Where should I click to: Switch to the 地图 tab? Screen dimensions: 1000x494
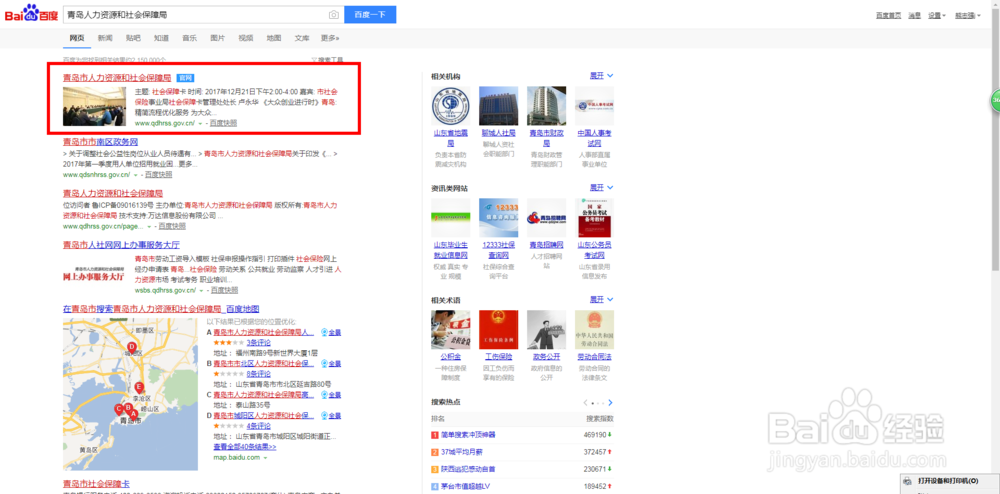tap(274, 38)
